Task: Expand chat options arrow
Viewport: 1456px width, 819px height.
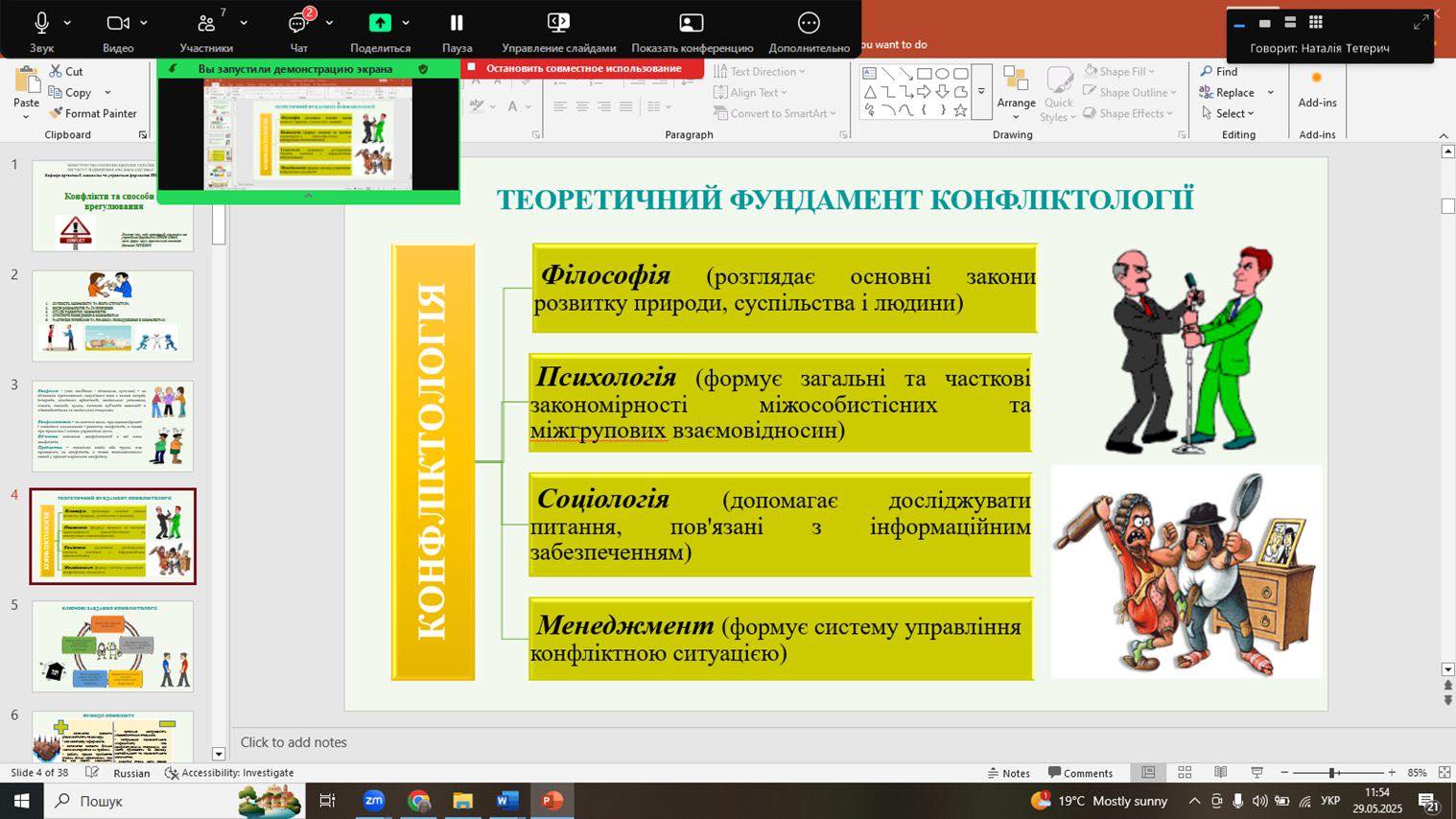Action: [x=329, y=23]
